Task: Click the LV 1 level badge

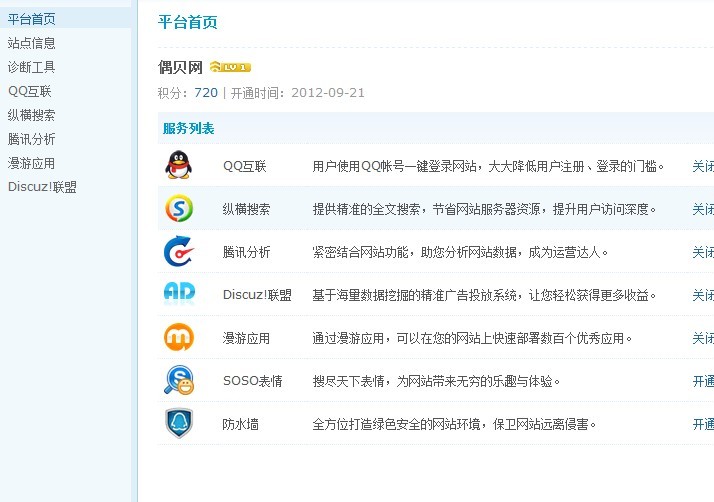Action: coord(230,67)
